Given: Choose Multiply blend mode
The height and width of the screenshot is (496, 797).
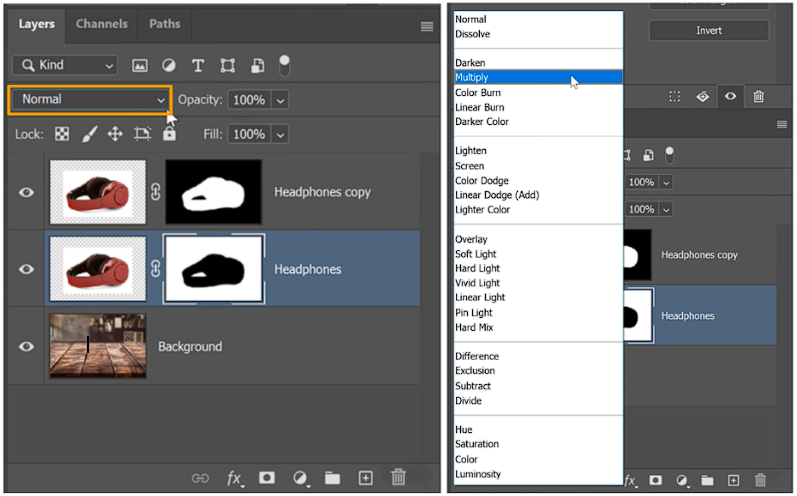Looking at the screenshot, I should point(538,77).
